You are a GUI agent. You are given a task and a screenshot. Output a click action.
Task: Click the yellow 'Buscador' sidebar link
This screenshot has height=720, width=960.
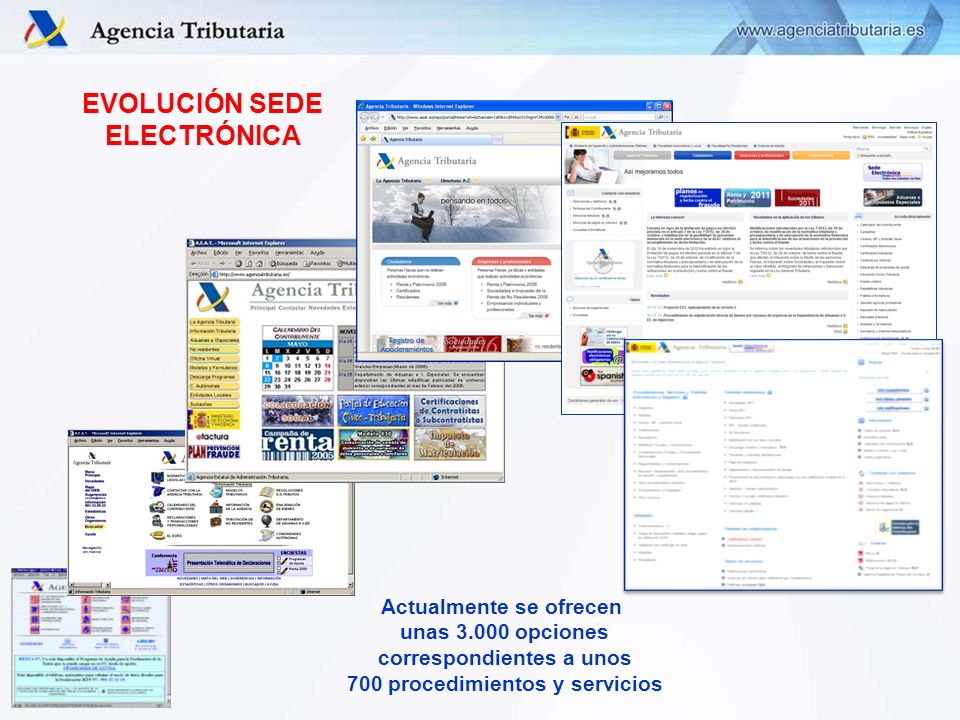click(94, 526)
